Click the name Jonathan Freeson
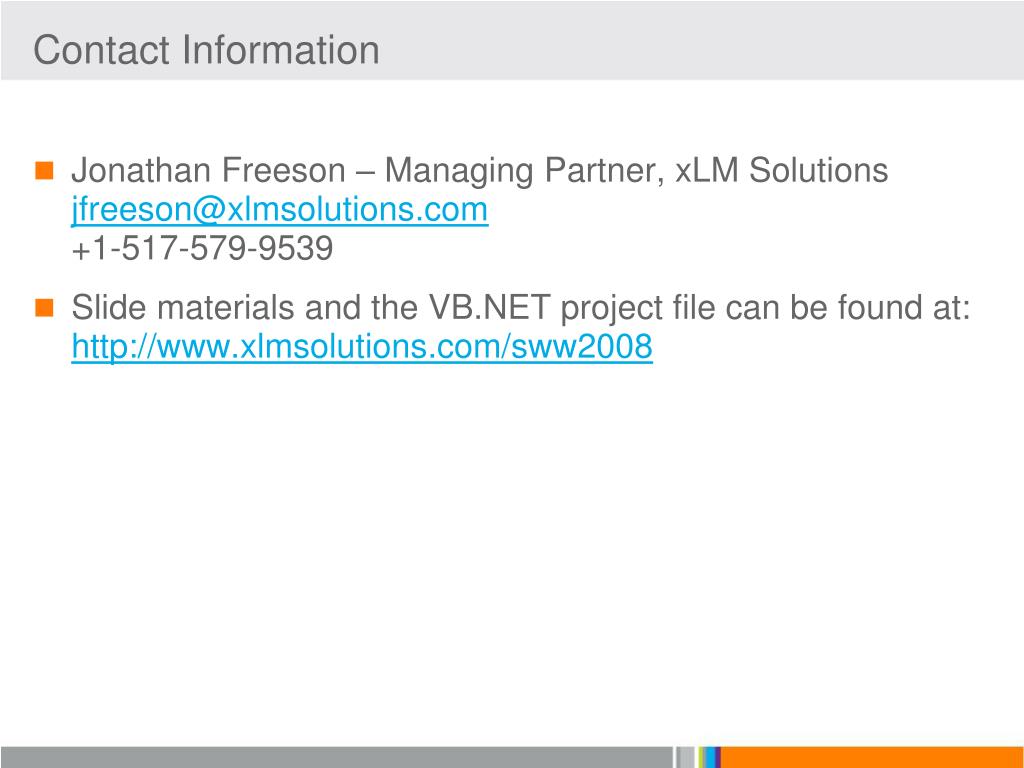Image resolution: width=1024 pixels, height=768 pixels. tap(208, 170)
